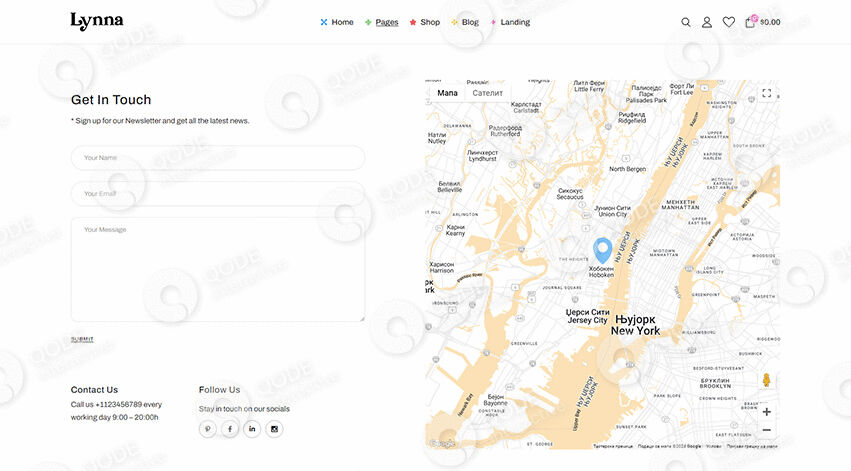This screenshot has width=851, height=471.
Task: Zoom in on the map
Action: click(766, 411)
